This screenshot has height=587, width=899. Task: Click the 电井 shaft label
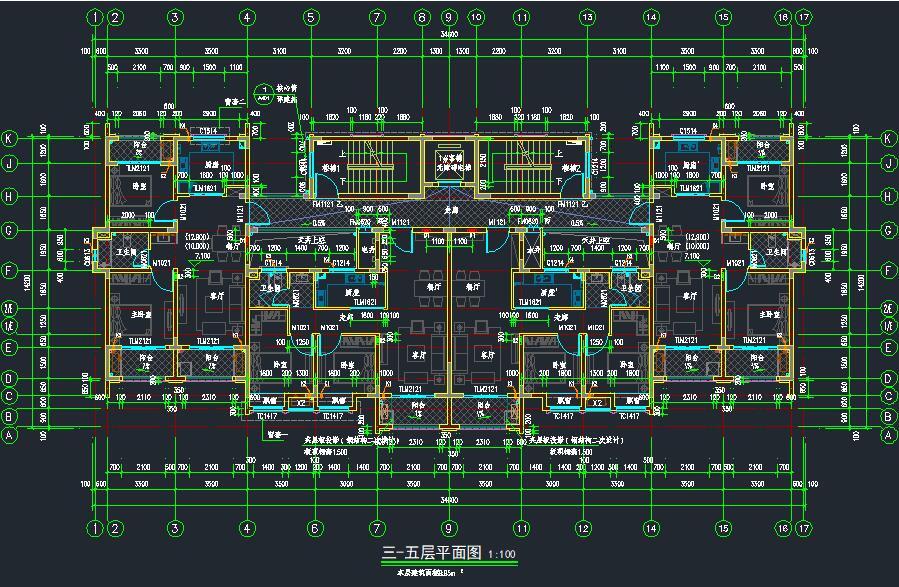(367, 249)
